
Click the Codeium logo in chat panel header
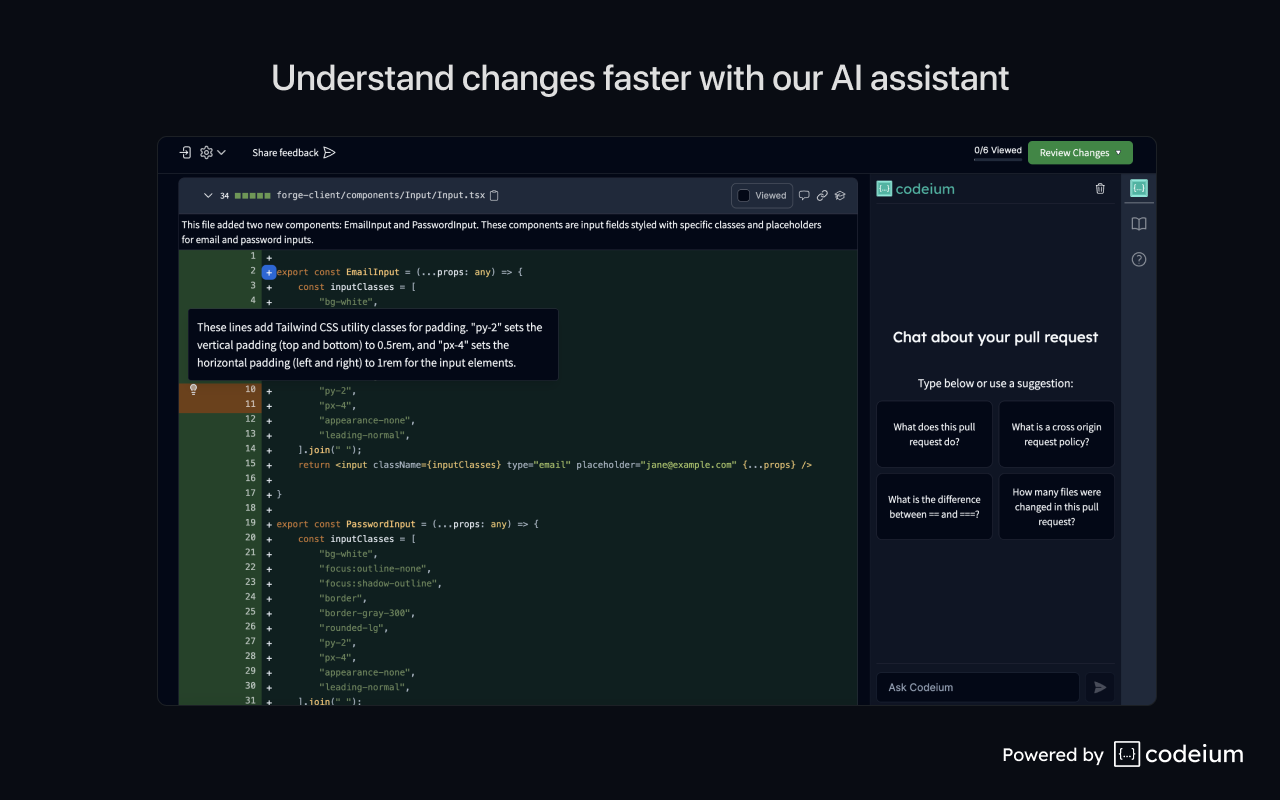[915, 188]
